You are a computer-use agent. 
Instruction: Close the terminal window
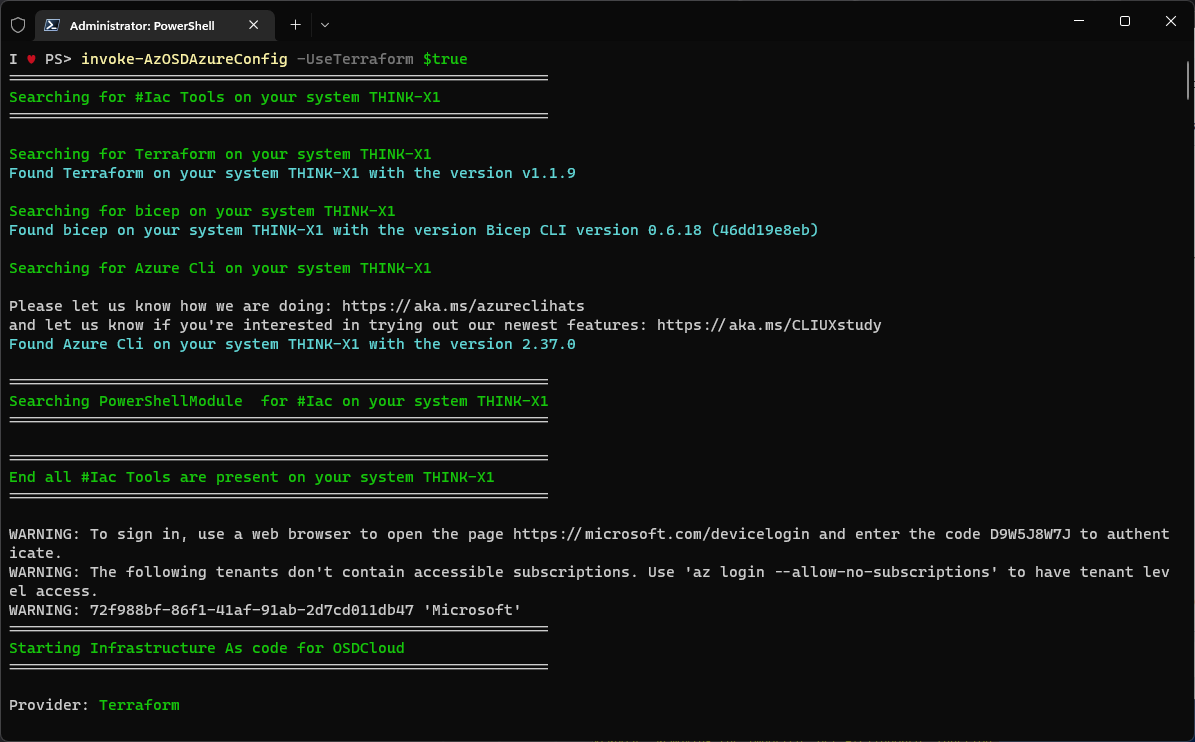coord(1171,21)
